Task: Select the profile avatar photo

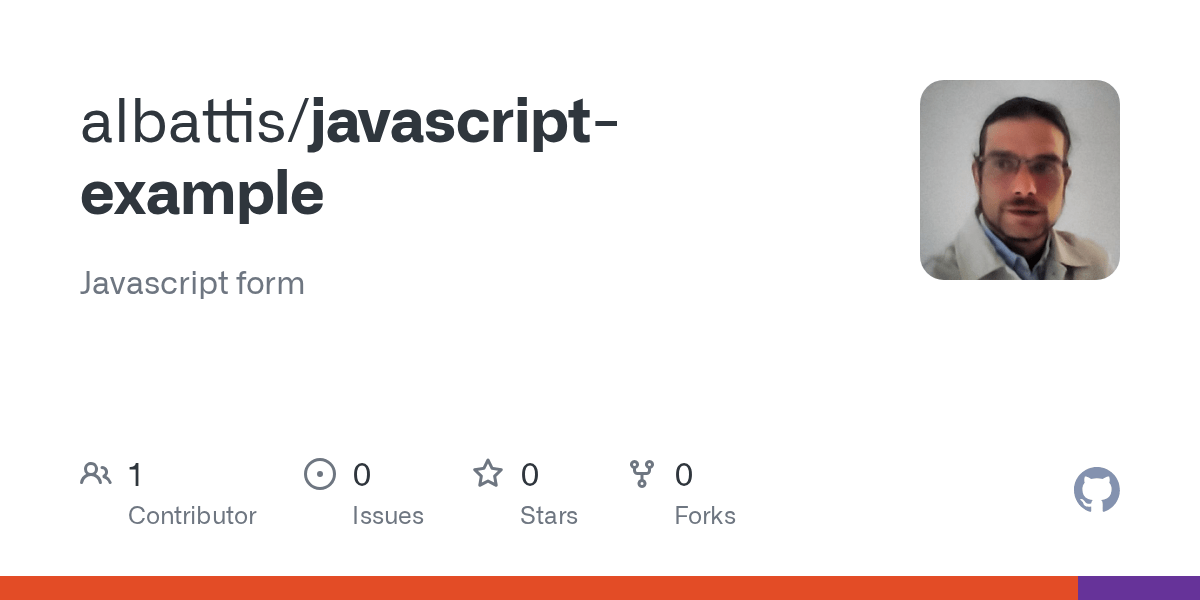Action: 1020,180
